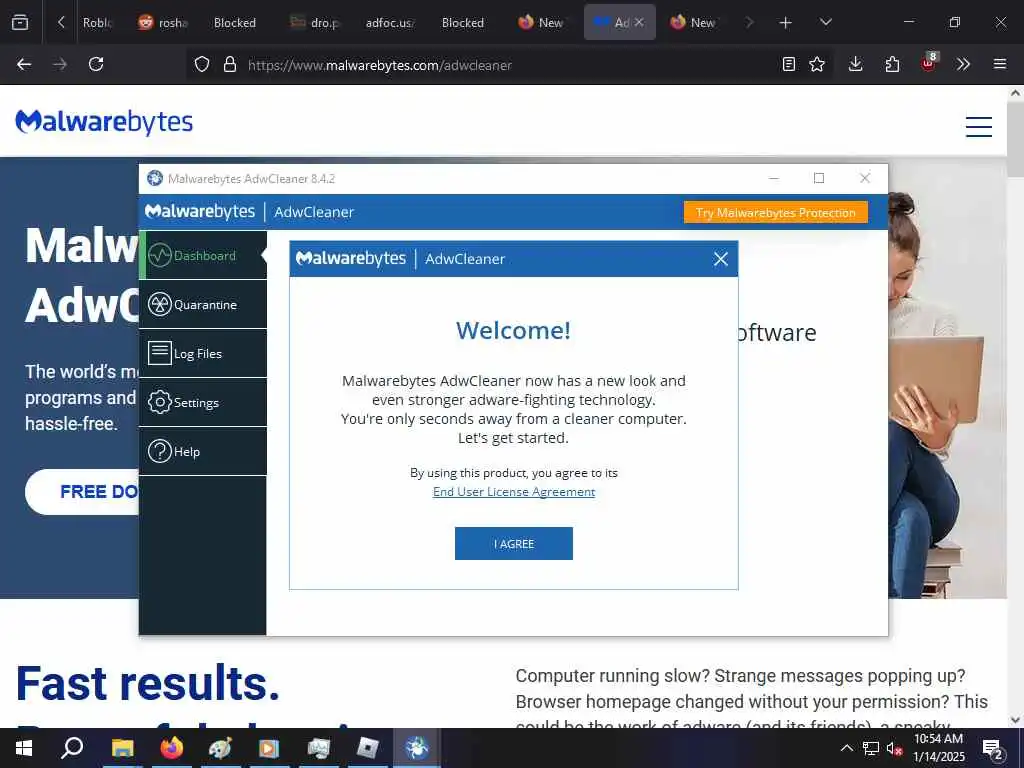Toggle reader view in address bar
Screen dimensions: 1024x768
pyautogui.click(x=789, y=64)
